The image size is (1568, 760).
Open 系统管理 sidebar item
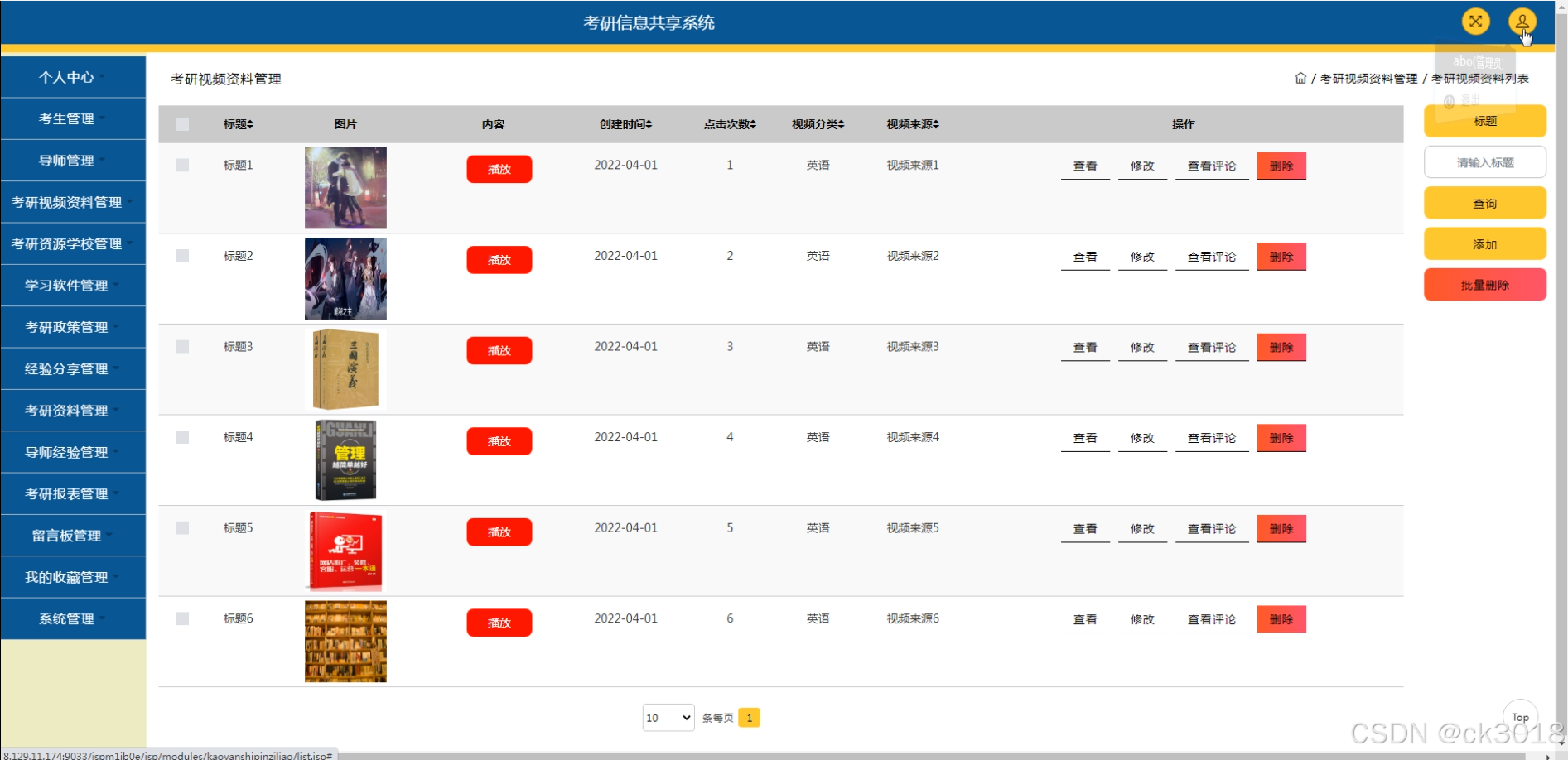pyautogui.click(x=73, y=618)
